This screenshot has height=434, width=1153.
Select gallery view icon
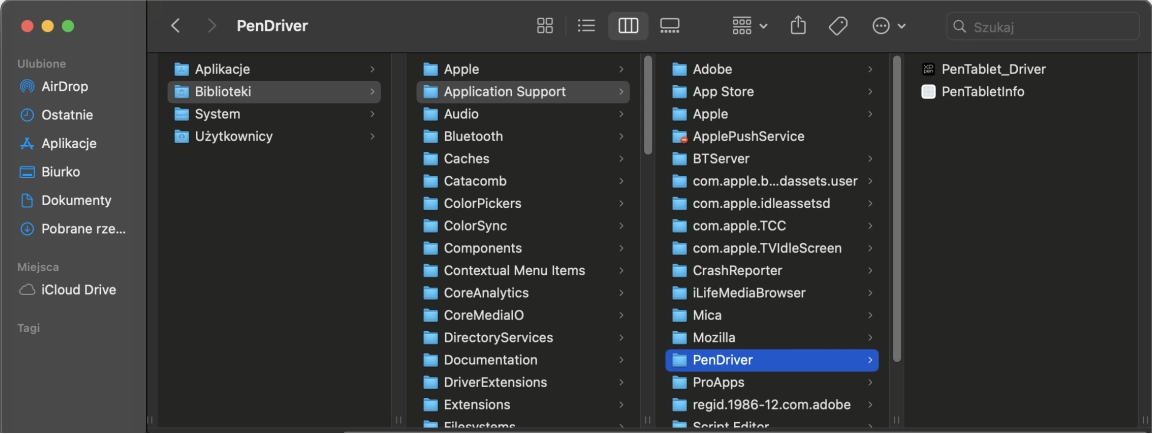[x=670, y=26]
